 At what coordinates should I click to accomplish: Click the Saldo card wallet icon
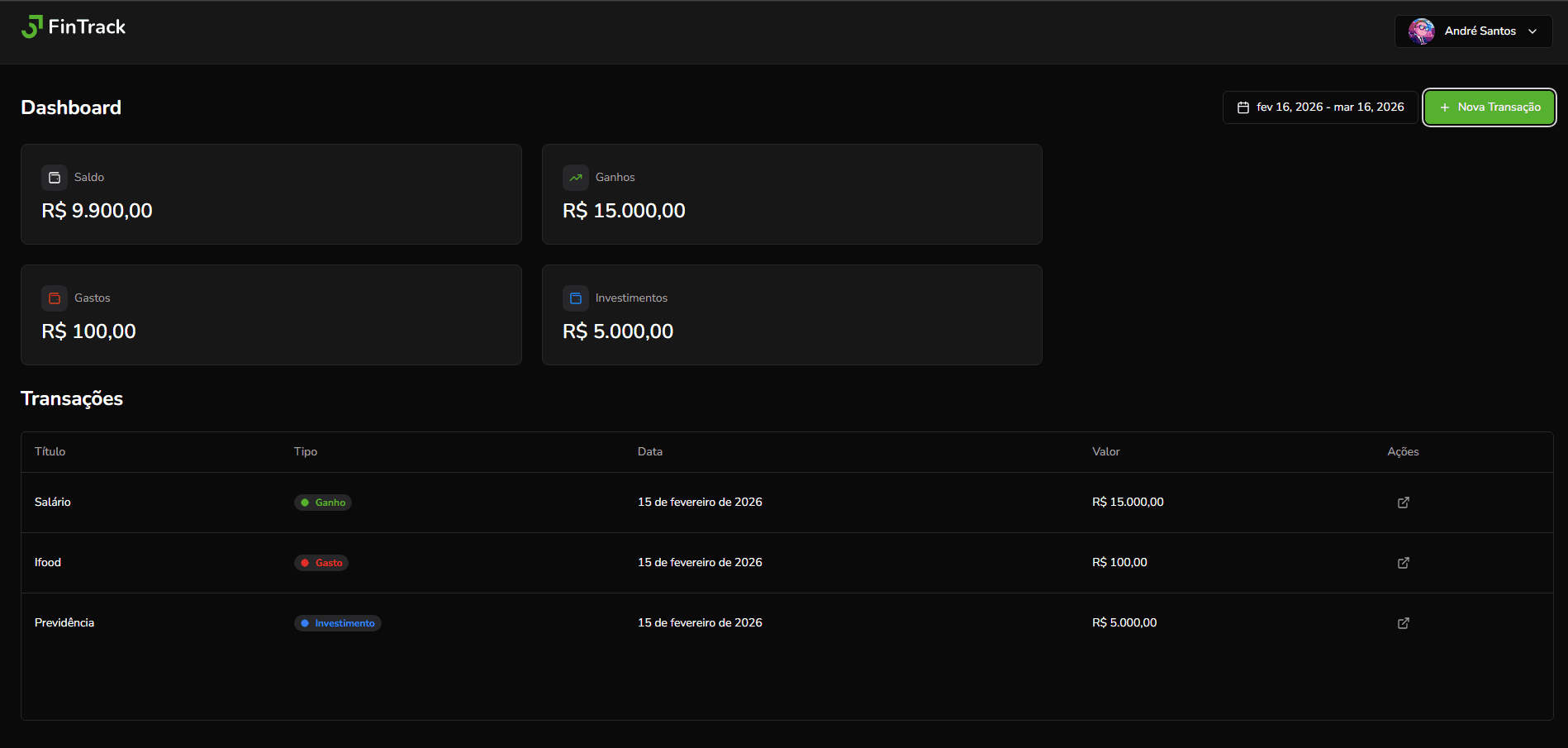54,177
